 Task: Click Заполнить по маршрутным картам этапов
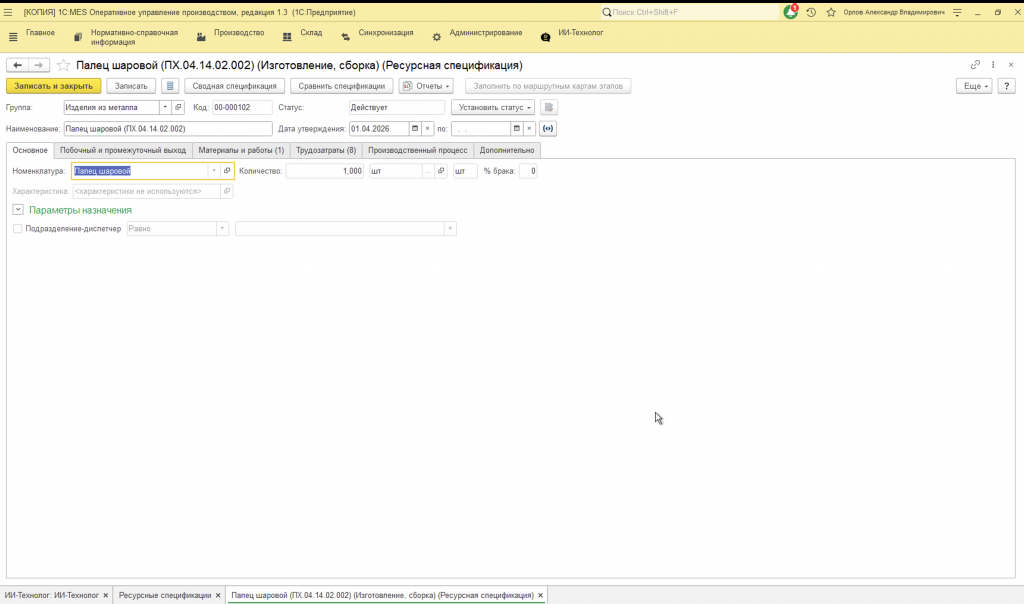click(x=548, y=86)
